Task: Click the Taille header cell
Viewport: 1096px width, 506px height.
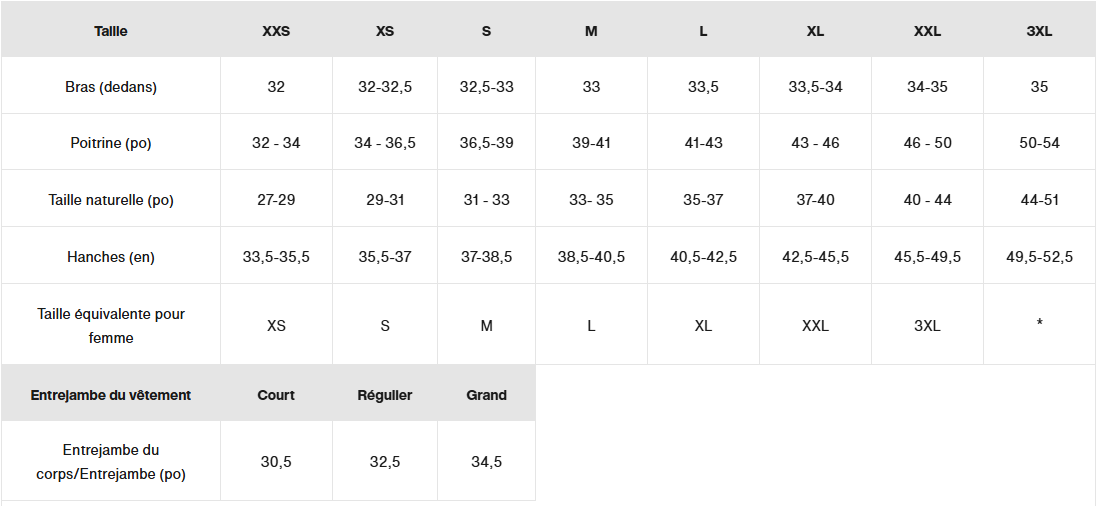Action: click(111, 31)
